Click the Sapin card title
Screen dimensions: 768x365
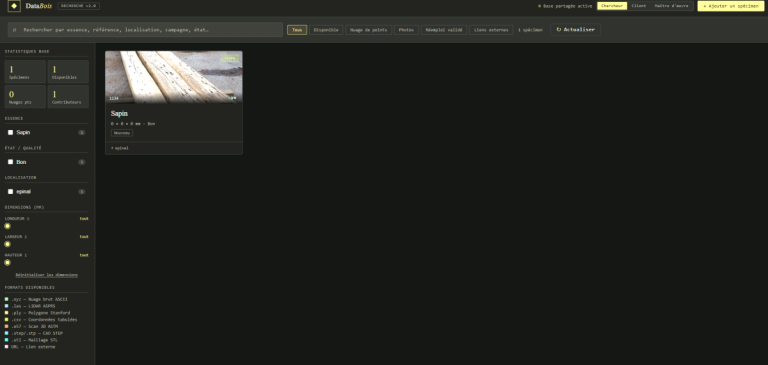[119, 113]
